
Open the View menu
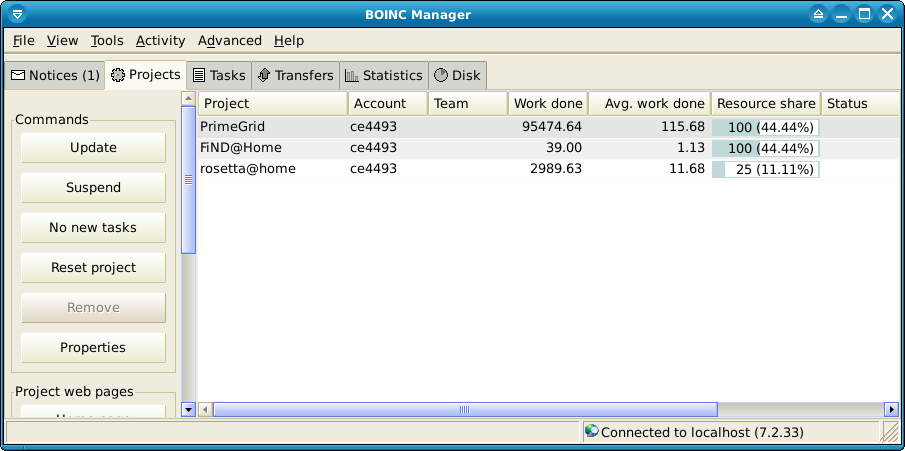point(62,40)
